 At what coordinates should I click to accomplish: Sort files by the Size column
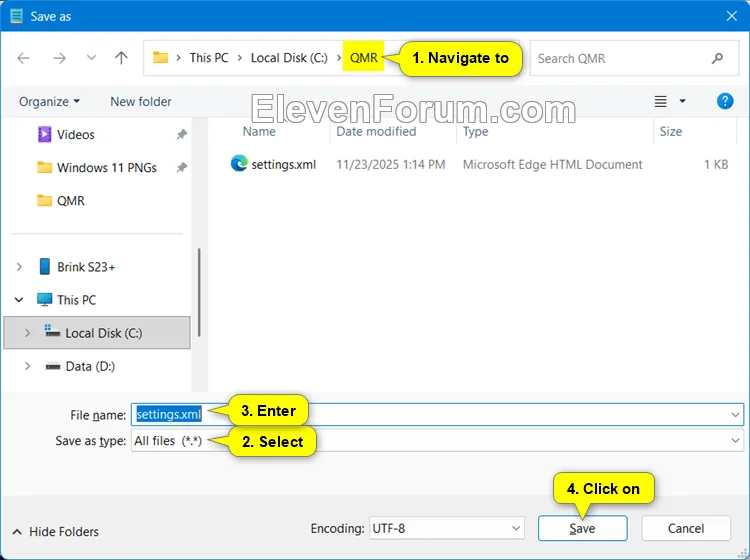(671, 132)
